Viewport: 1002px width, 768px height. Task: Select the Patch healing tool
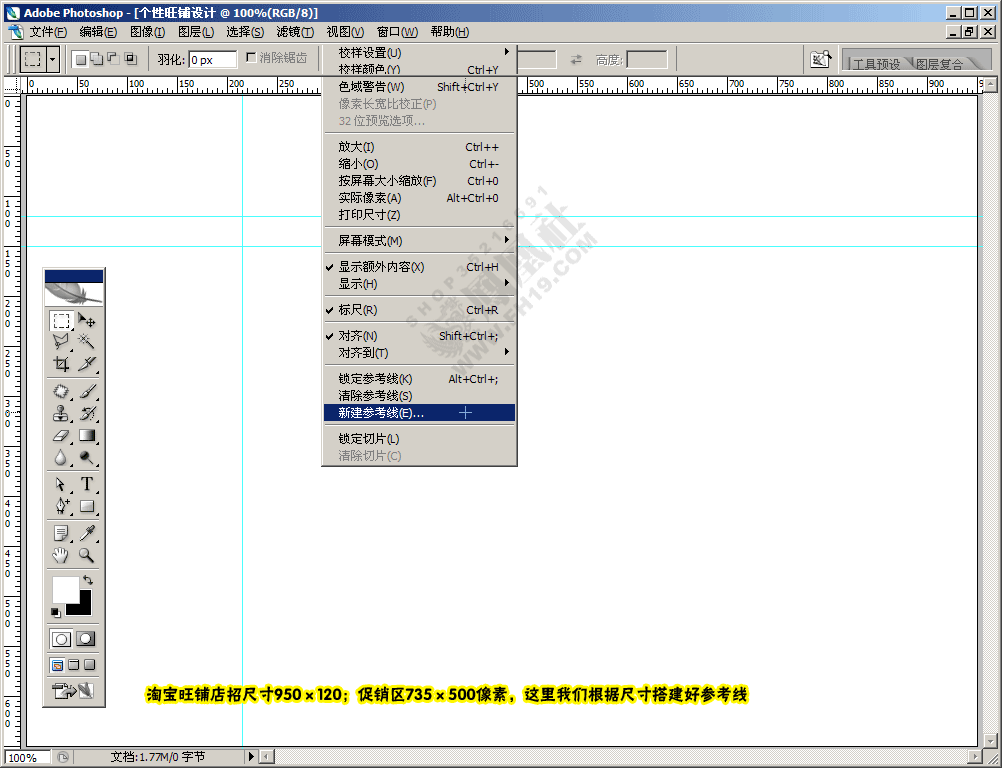(61, 391)
